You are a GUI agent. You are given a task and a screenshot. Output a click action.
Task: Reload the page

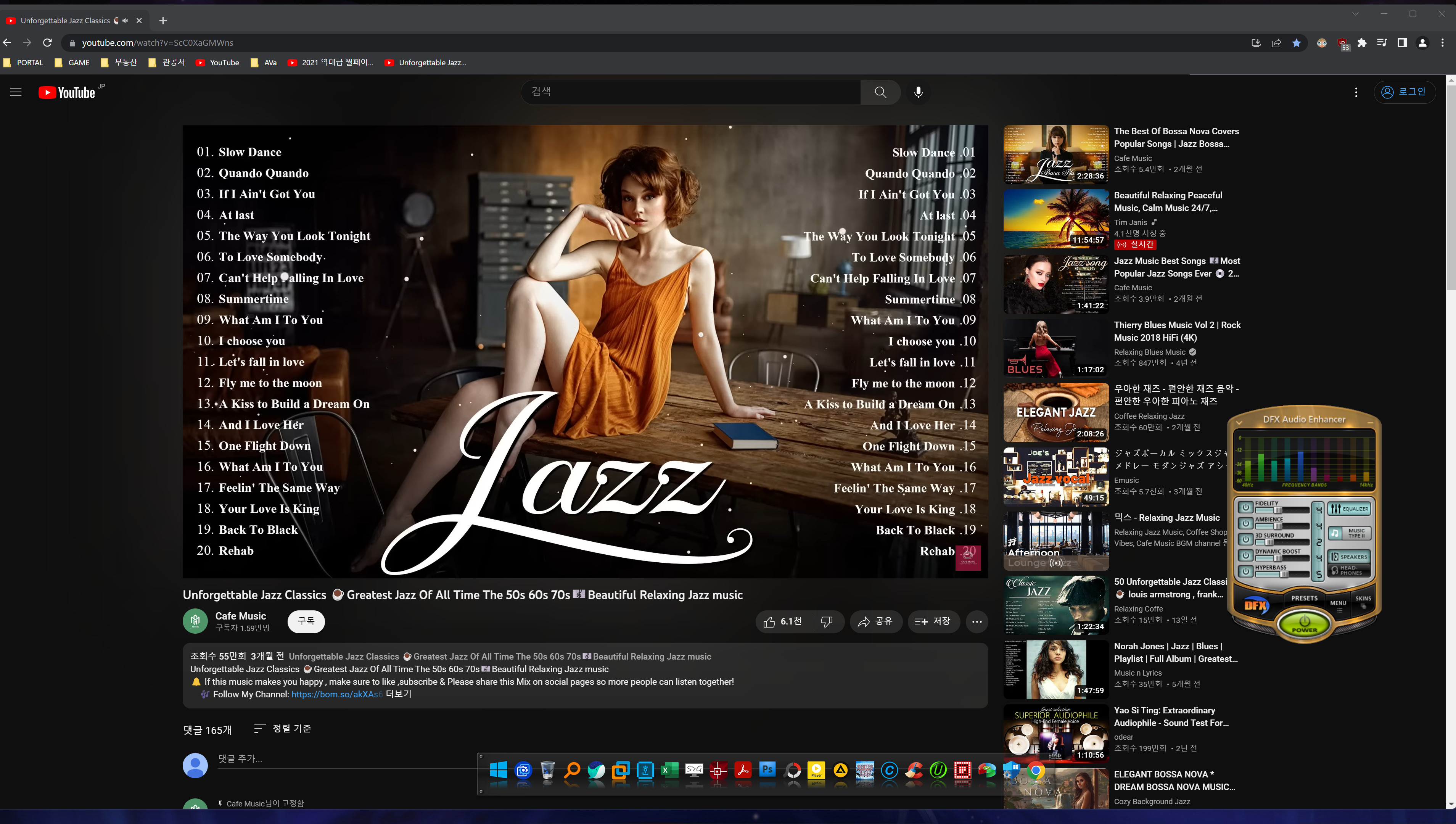pos(48,43)
